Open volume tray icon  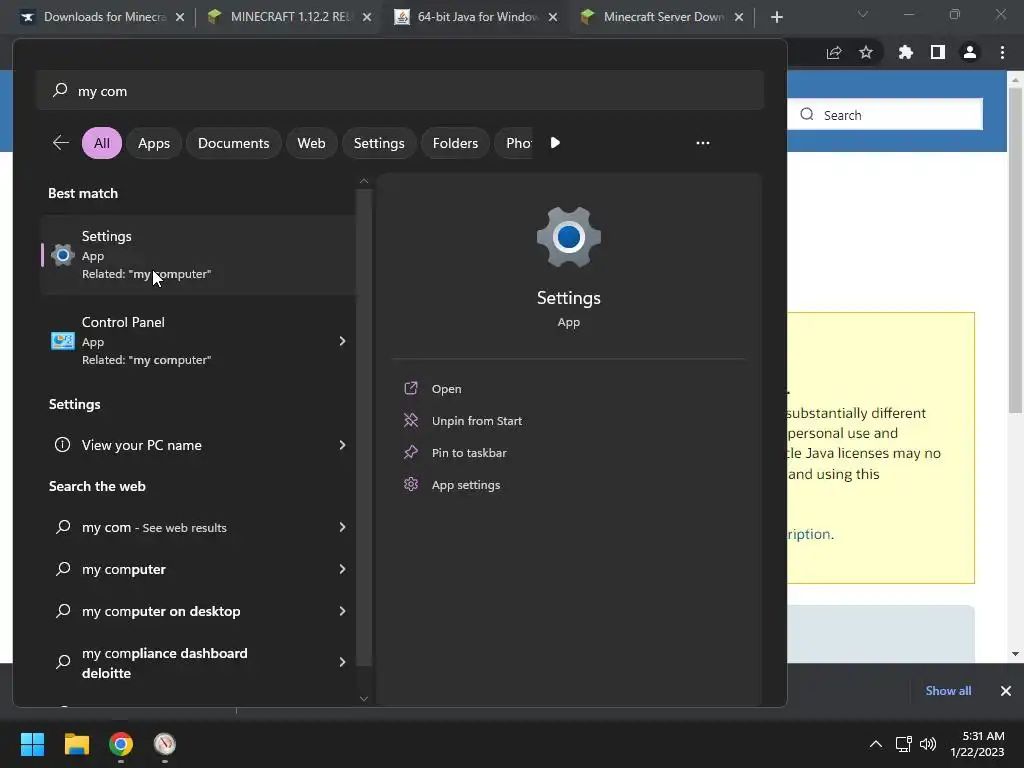click(x=927, y=744)
